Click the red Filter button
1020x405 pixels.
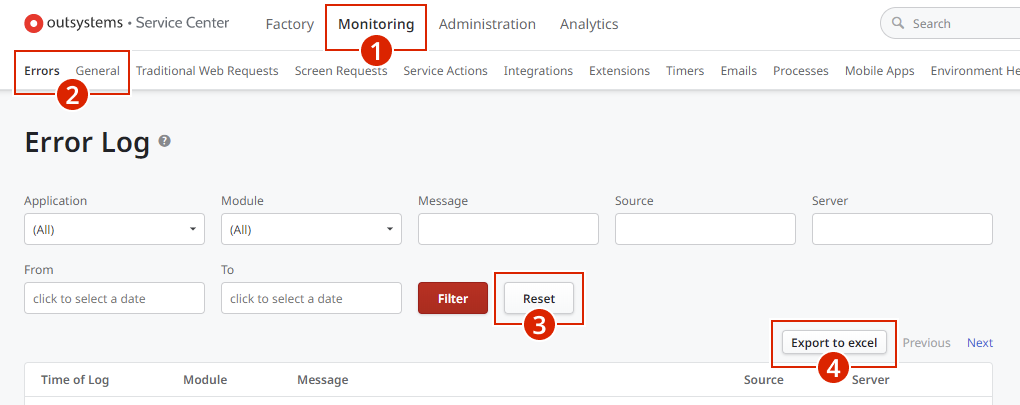click(x=453, y=298)
